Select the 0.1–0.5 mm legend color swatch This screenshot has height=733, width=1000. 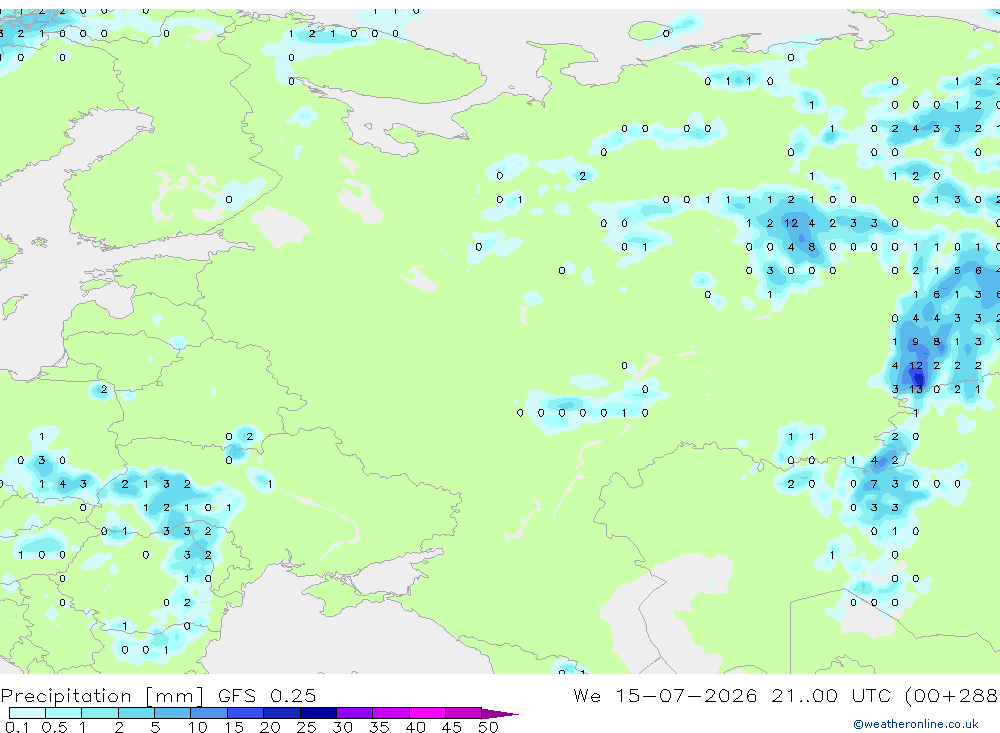[27, 713]
